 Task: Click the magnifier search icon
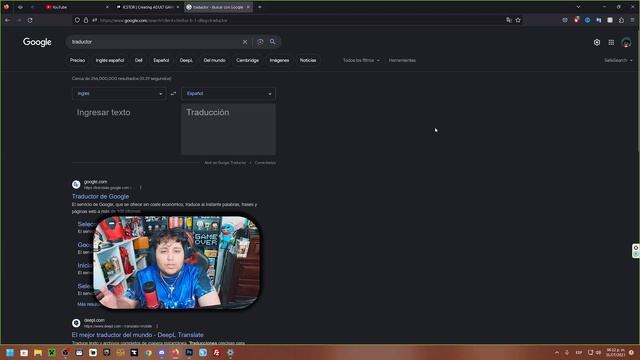[273, 42]
